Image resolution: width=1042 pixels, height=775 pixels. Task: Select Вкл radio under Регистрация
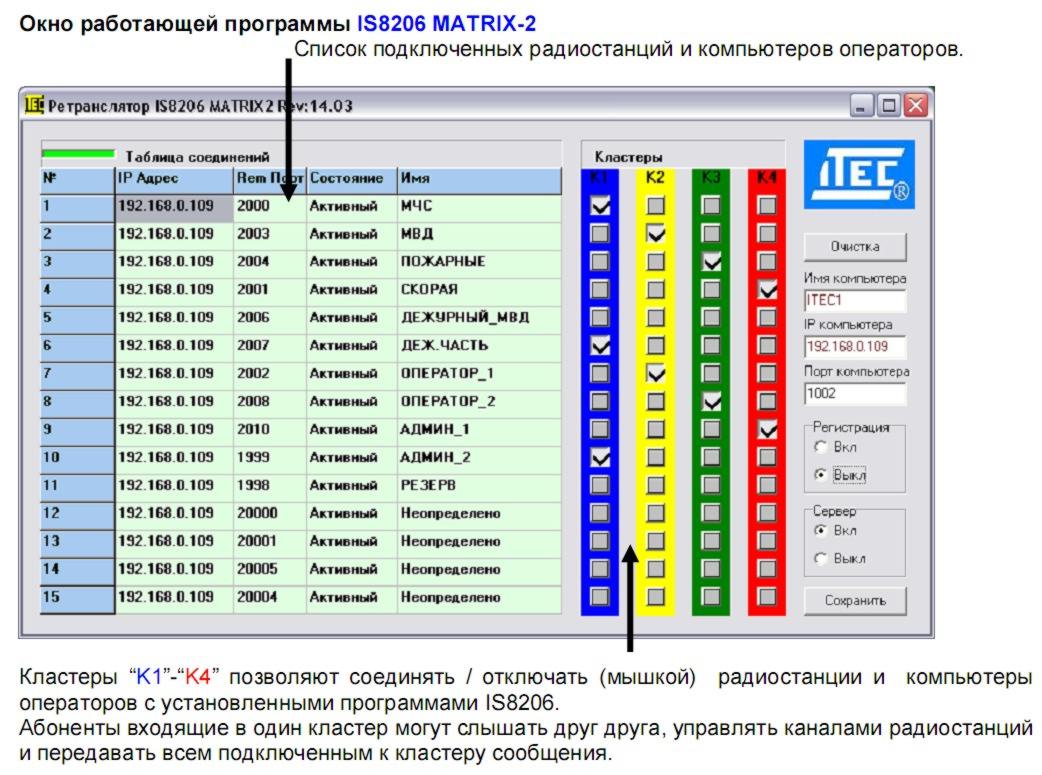pyautogui.click(x=821, y=447)
